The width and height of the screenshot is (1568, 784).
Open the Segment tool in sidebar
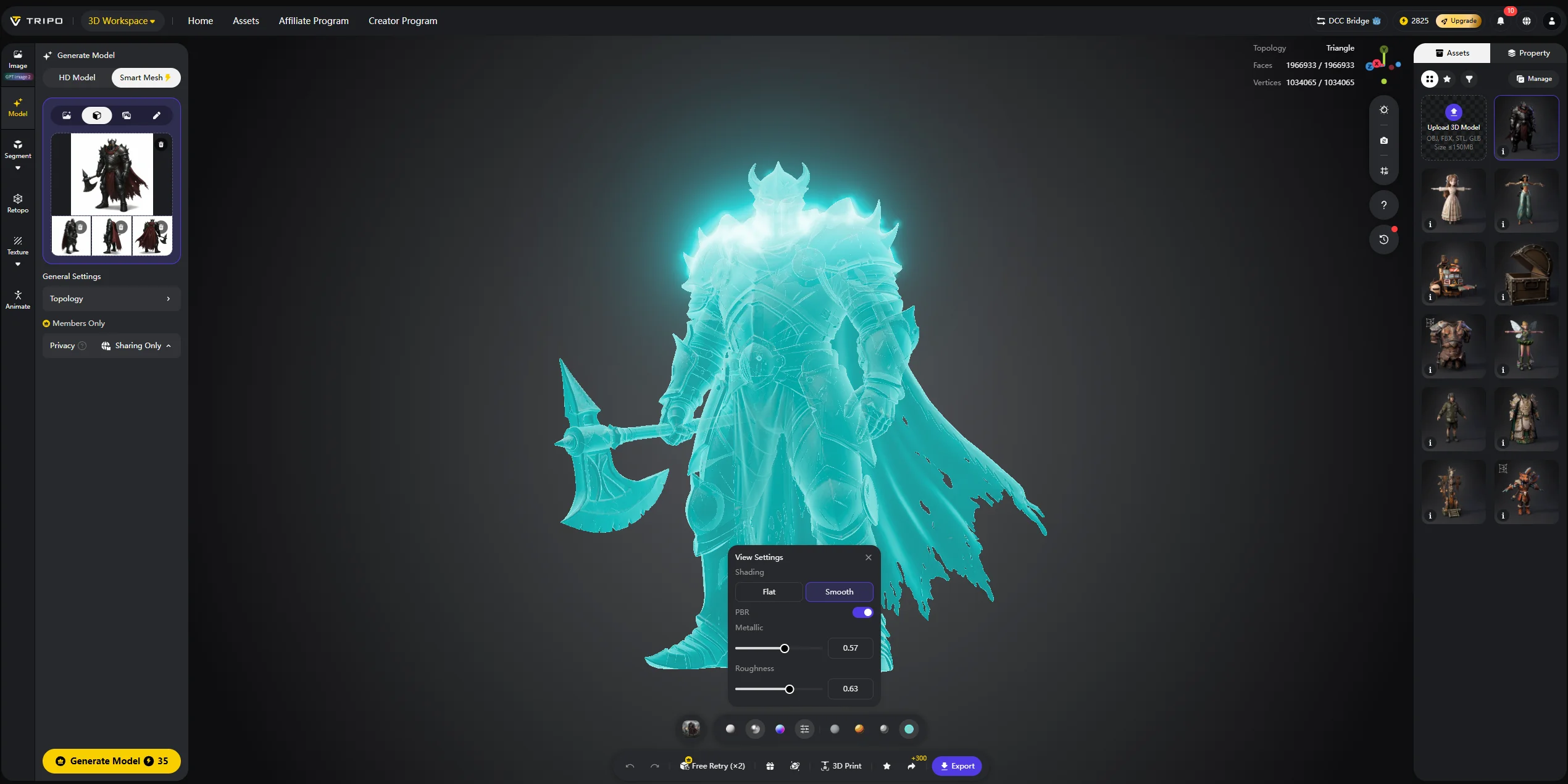point(18,149)
